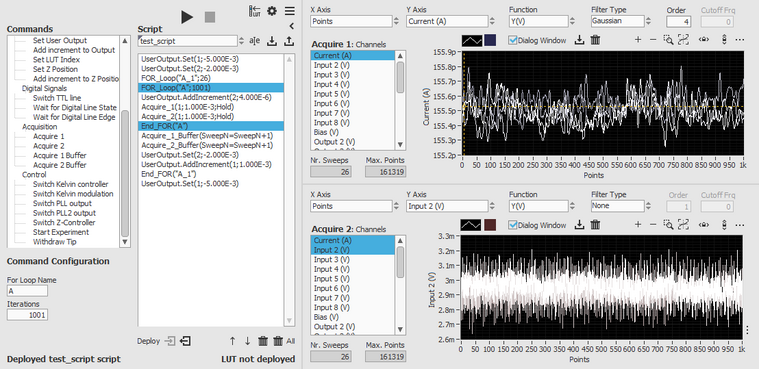This screenshot has height=369, width=759.
Task: Change Acquire 1 Function Y(V) selector
Action: tap(538, 21)
